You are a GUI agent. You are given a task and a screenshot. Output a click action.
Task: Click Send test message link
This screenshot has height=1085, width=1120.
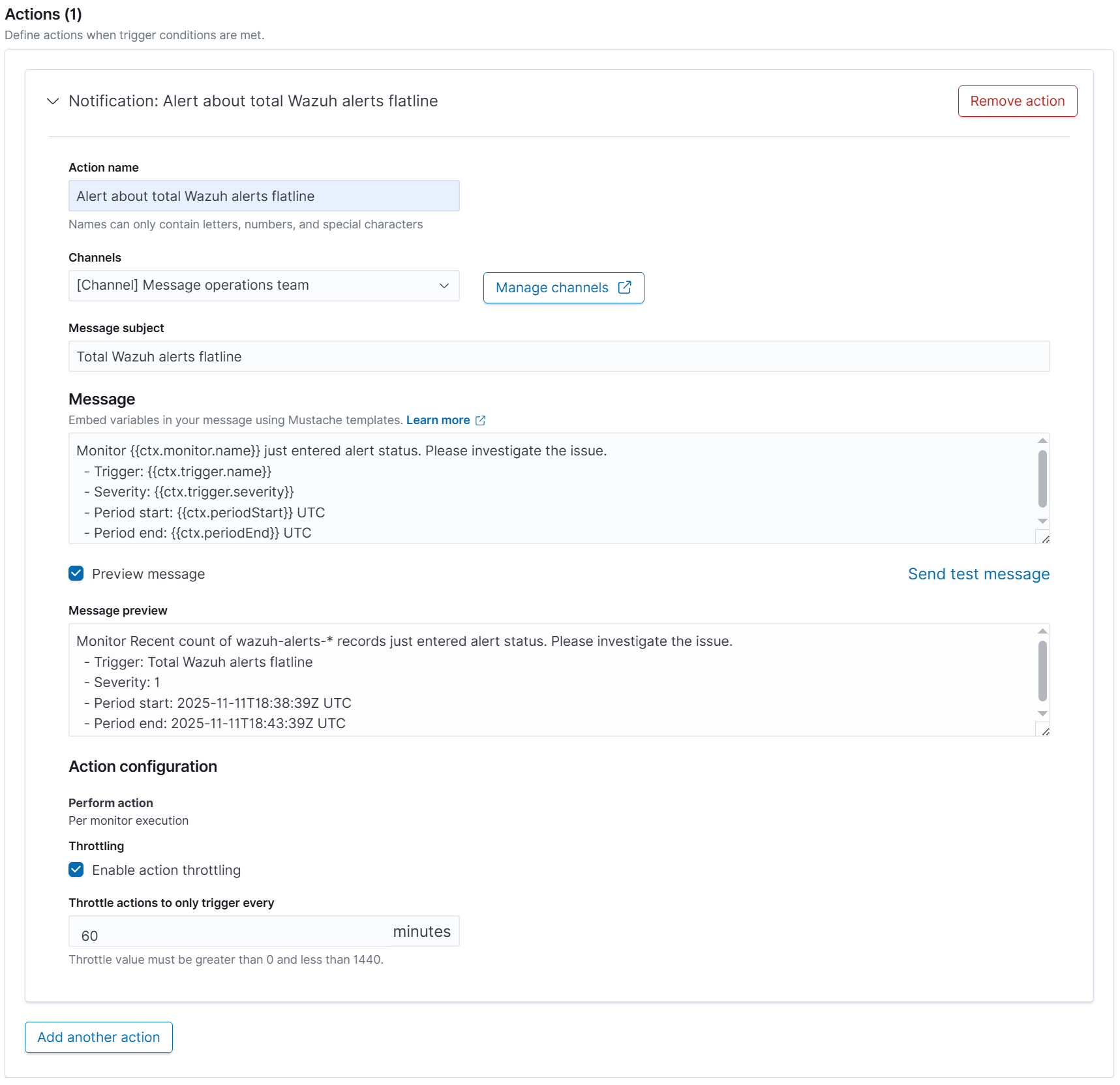(978, 574)
